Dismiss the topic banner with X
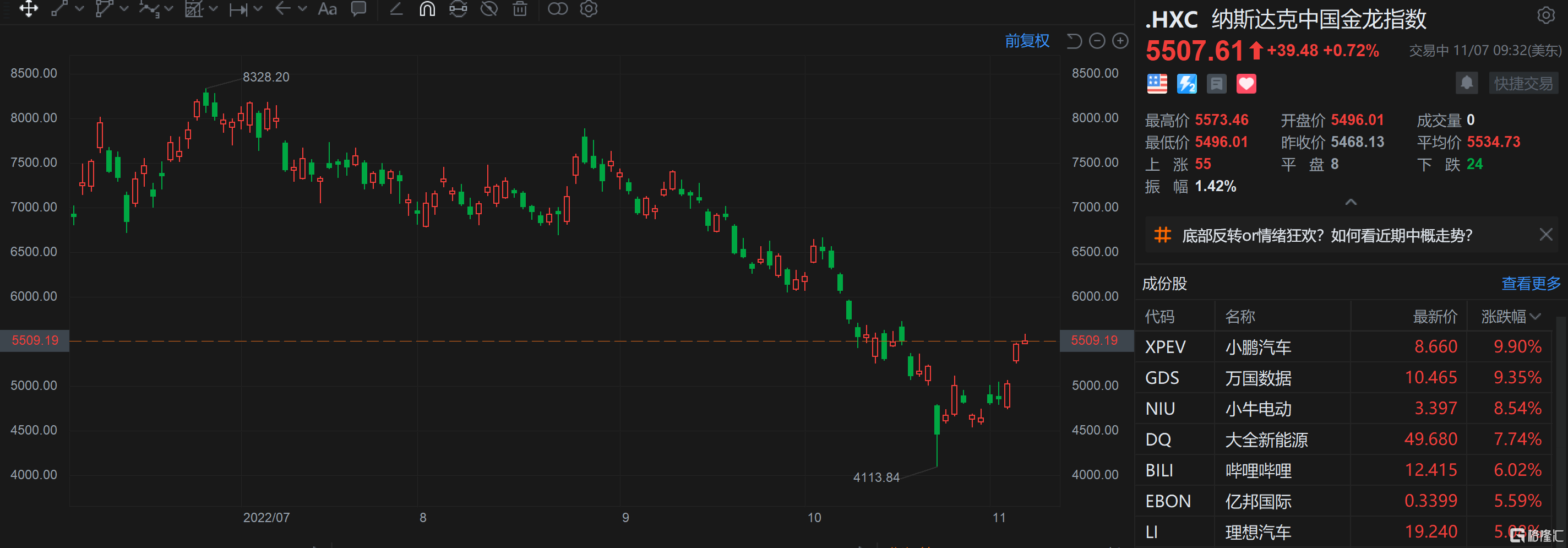This screenshot has height=548, width=1568. (x=1545, y=235)
